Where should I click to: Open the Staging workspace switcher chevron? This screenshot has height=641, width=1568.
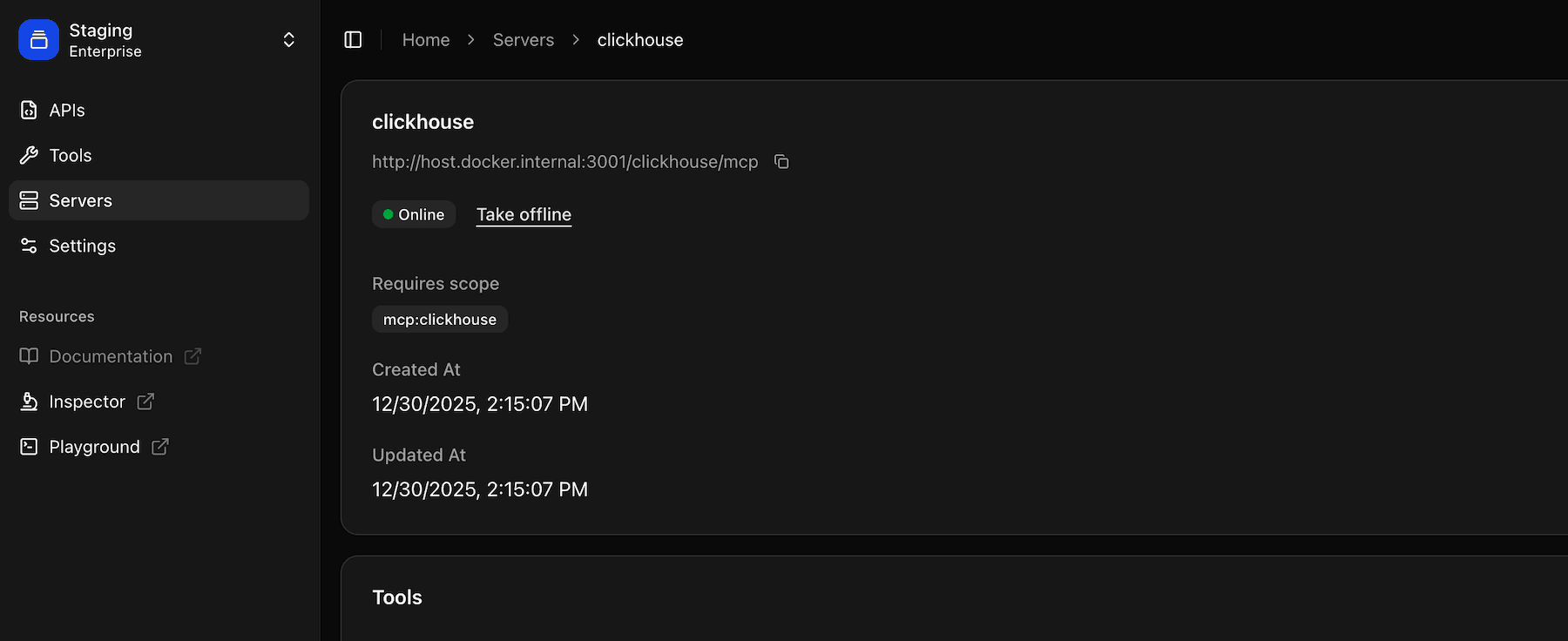288,40
